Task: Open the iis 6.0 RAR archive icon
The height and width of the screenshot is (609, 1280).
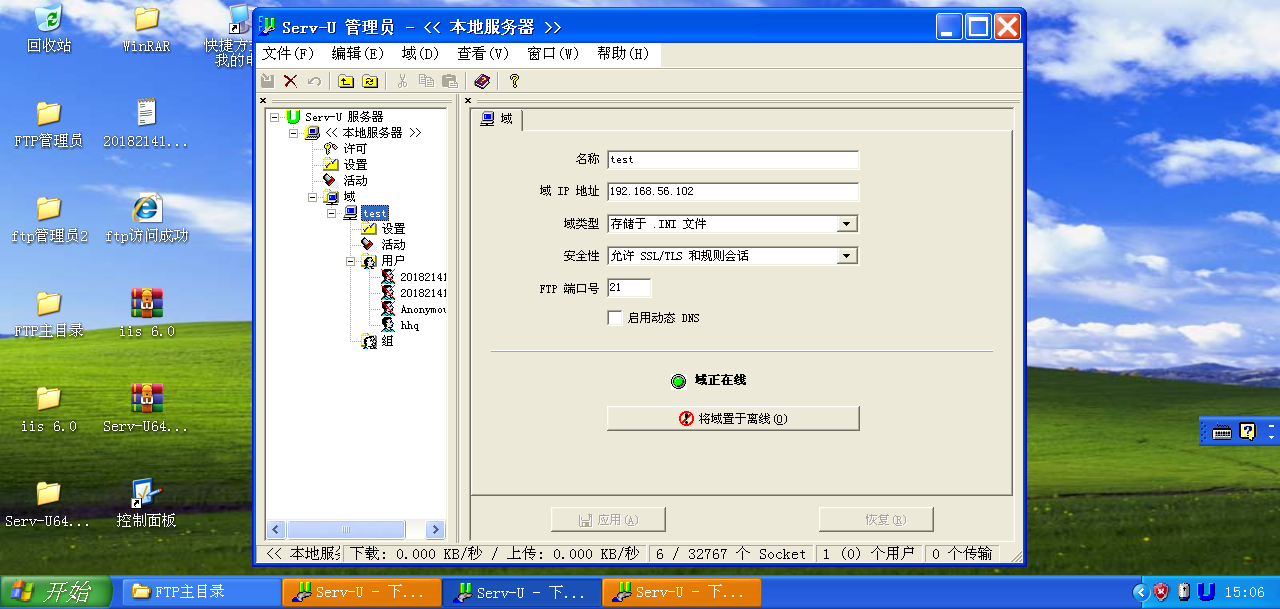Action: coord(146,314)
